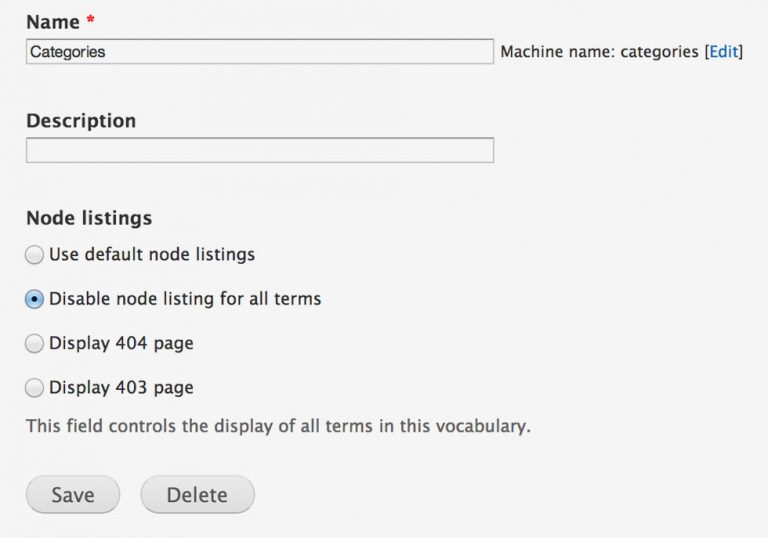Click the red required asterisk beside Name
Image resolution: width=768 pixels, height=538 pixels.
tap(90, 20)
